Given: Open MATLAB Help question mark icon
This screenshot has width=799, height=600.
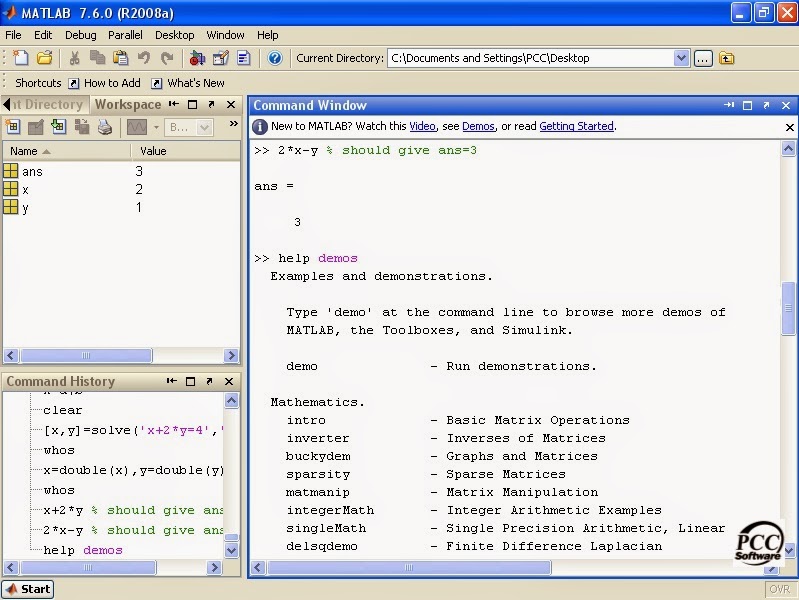Looking at the screenshot, I should 275,58.
